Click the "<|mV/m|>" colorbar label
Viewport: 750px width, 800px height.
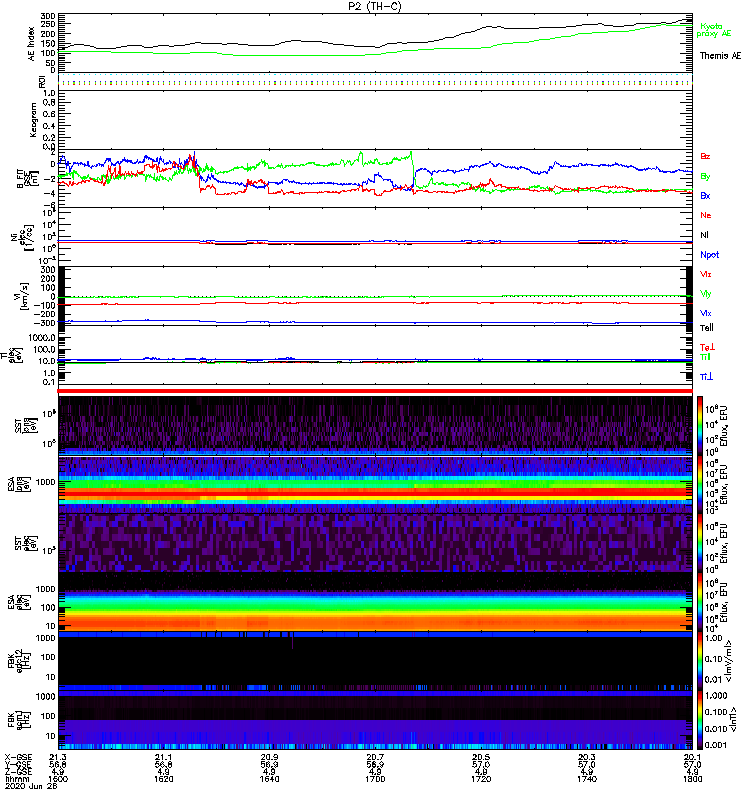(729, 661)
